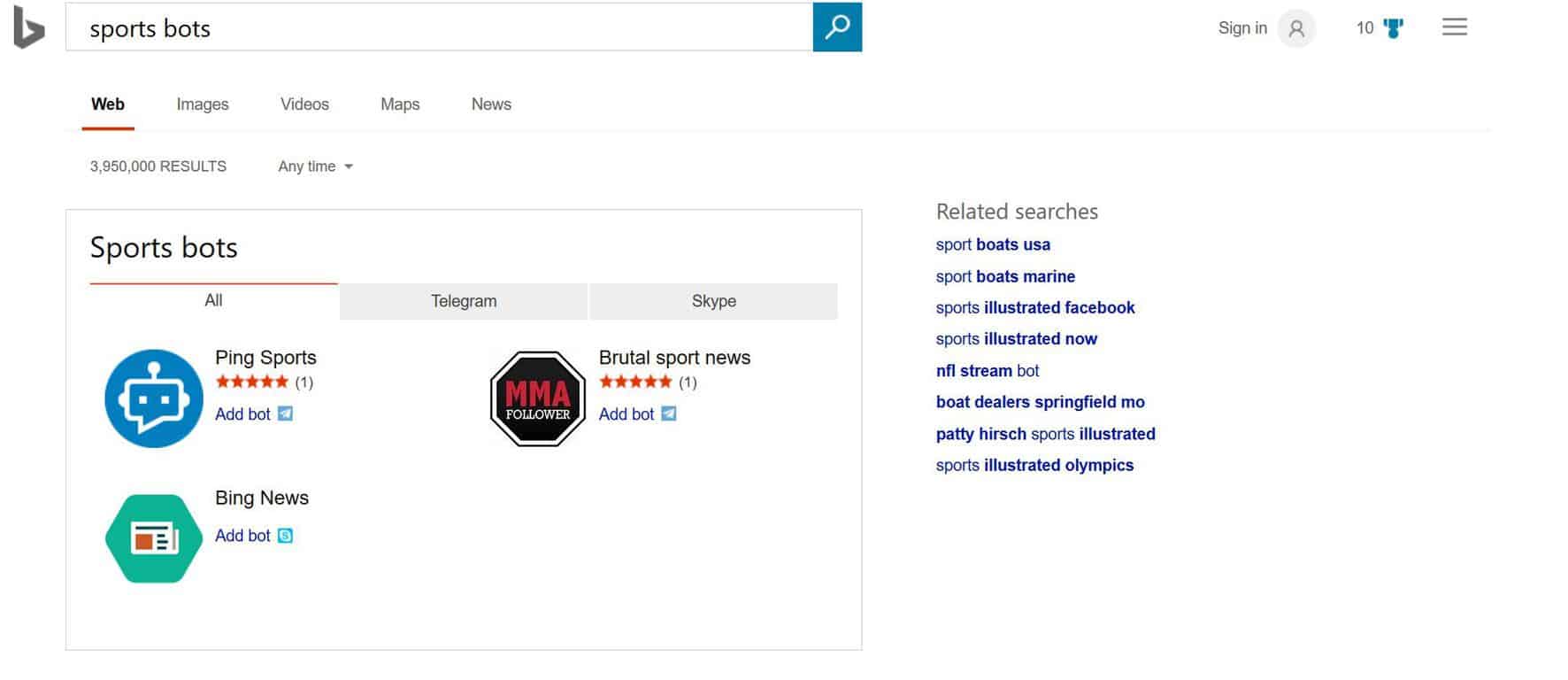Click the 3,950,000 RESULTS text

point(158,166)
